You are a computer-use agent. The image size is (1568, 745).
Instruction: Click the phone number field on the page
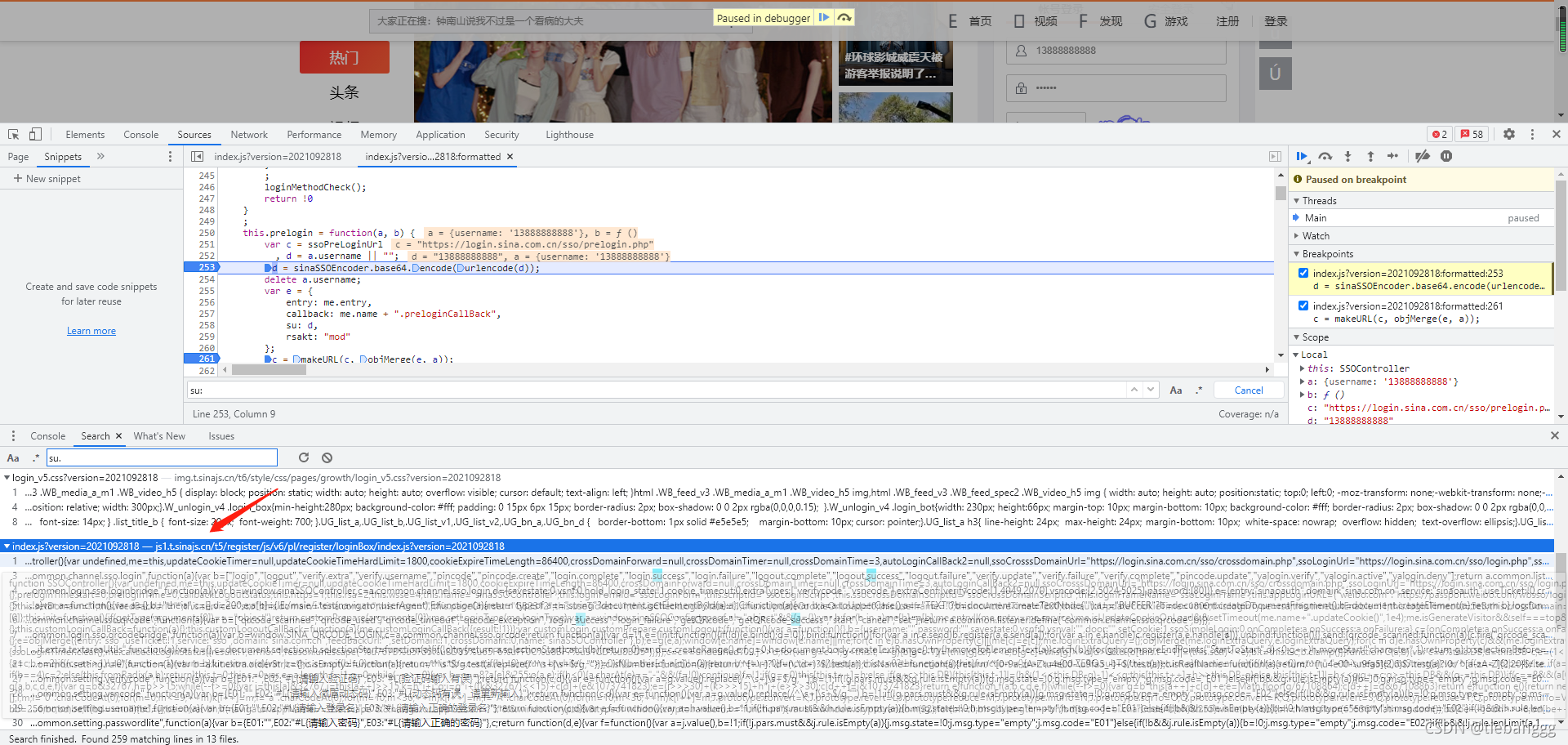(1116, 51)
